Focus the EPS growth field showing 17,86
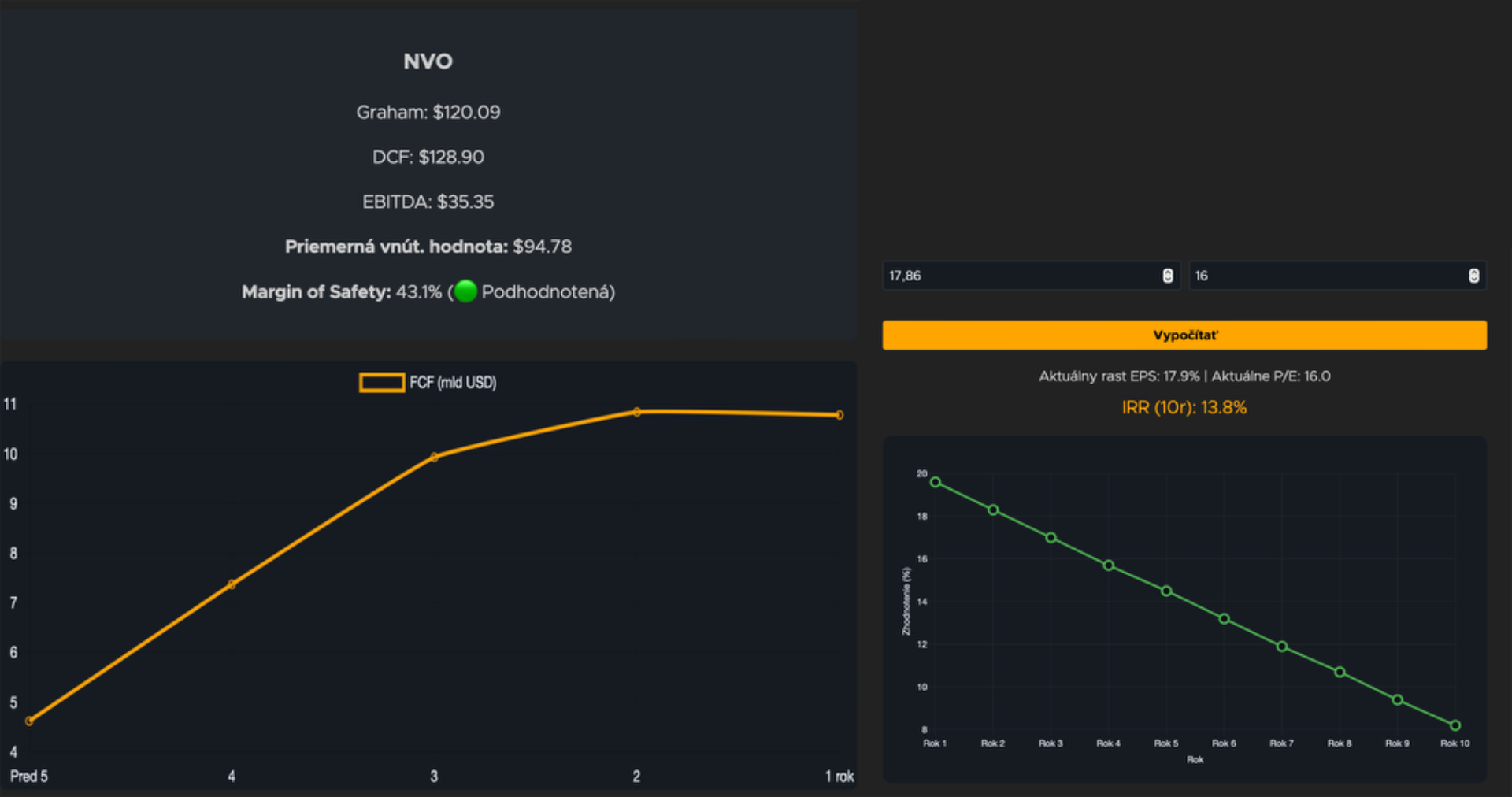This screenshot has width=1512, height=797. pos(1031,276)
